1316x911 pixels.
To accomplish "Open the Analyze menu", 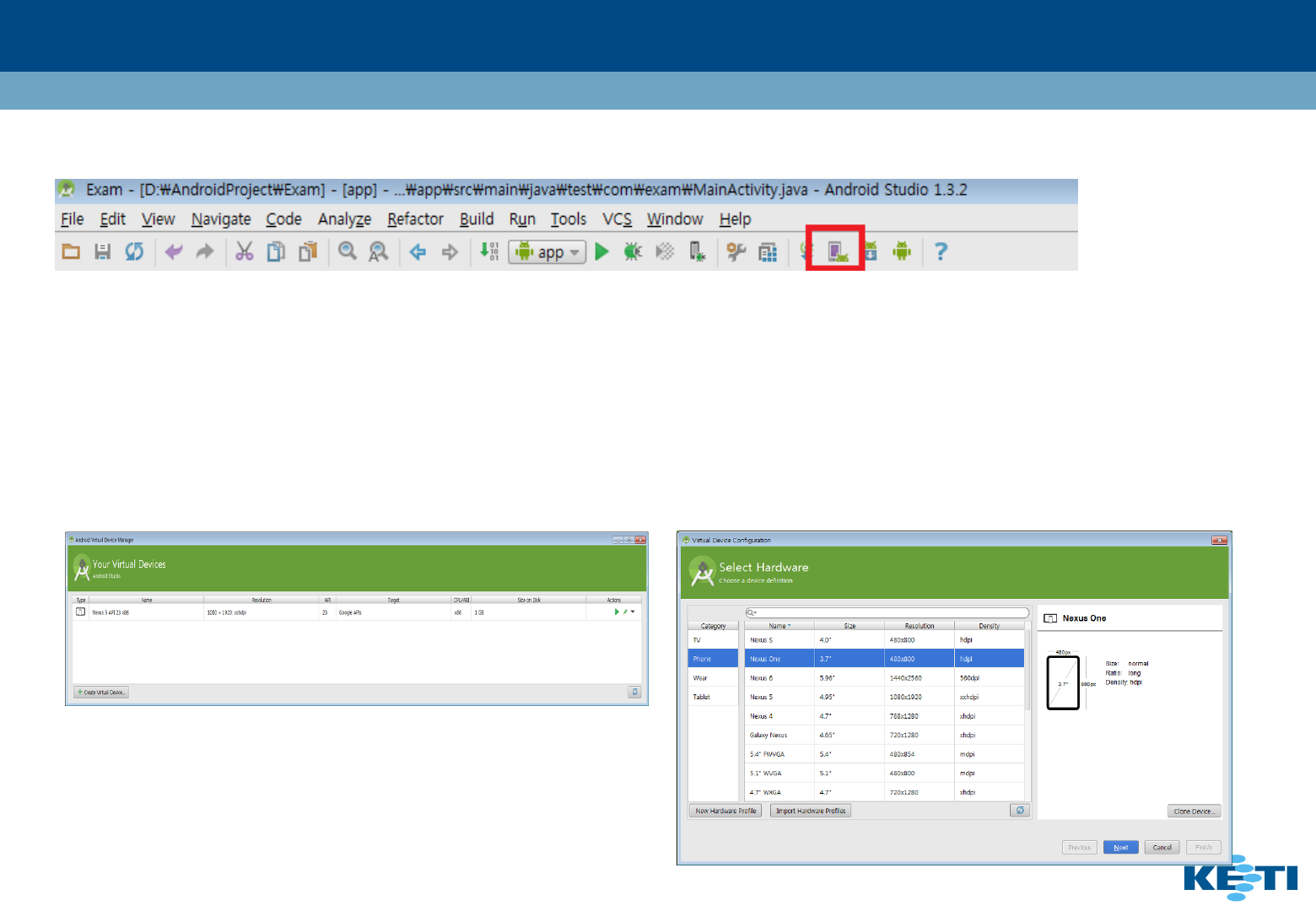I will click(345, 219).
